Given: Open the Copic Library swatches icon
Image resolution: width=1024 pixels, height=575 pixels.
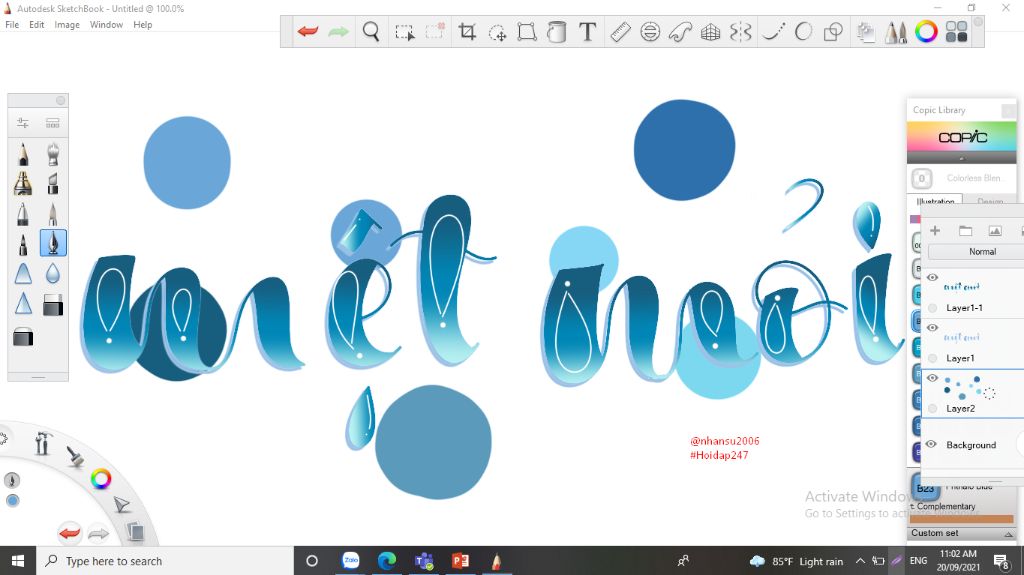Looking at the screenshot, I should click(x=956, y=31).
